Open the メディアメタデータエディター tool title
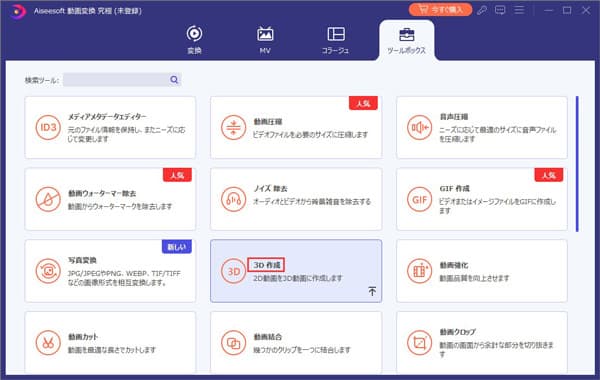 (107, 116)
